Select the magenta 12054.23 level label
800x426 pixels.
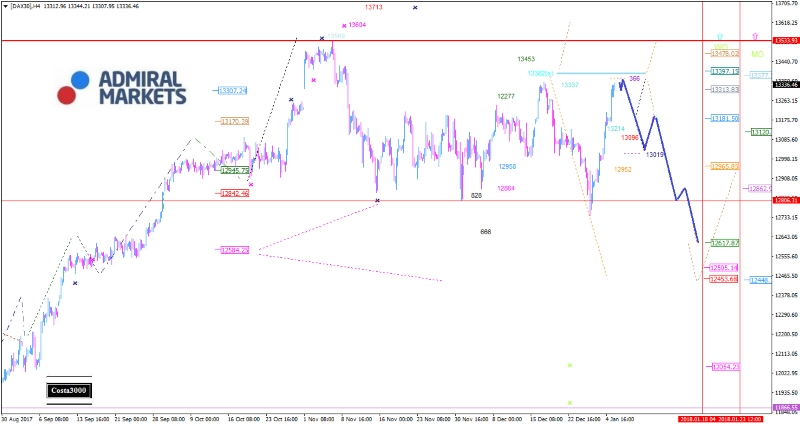click(x=724, y=367)
